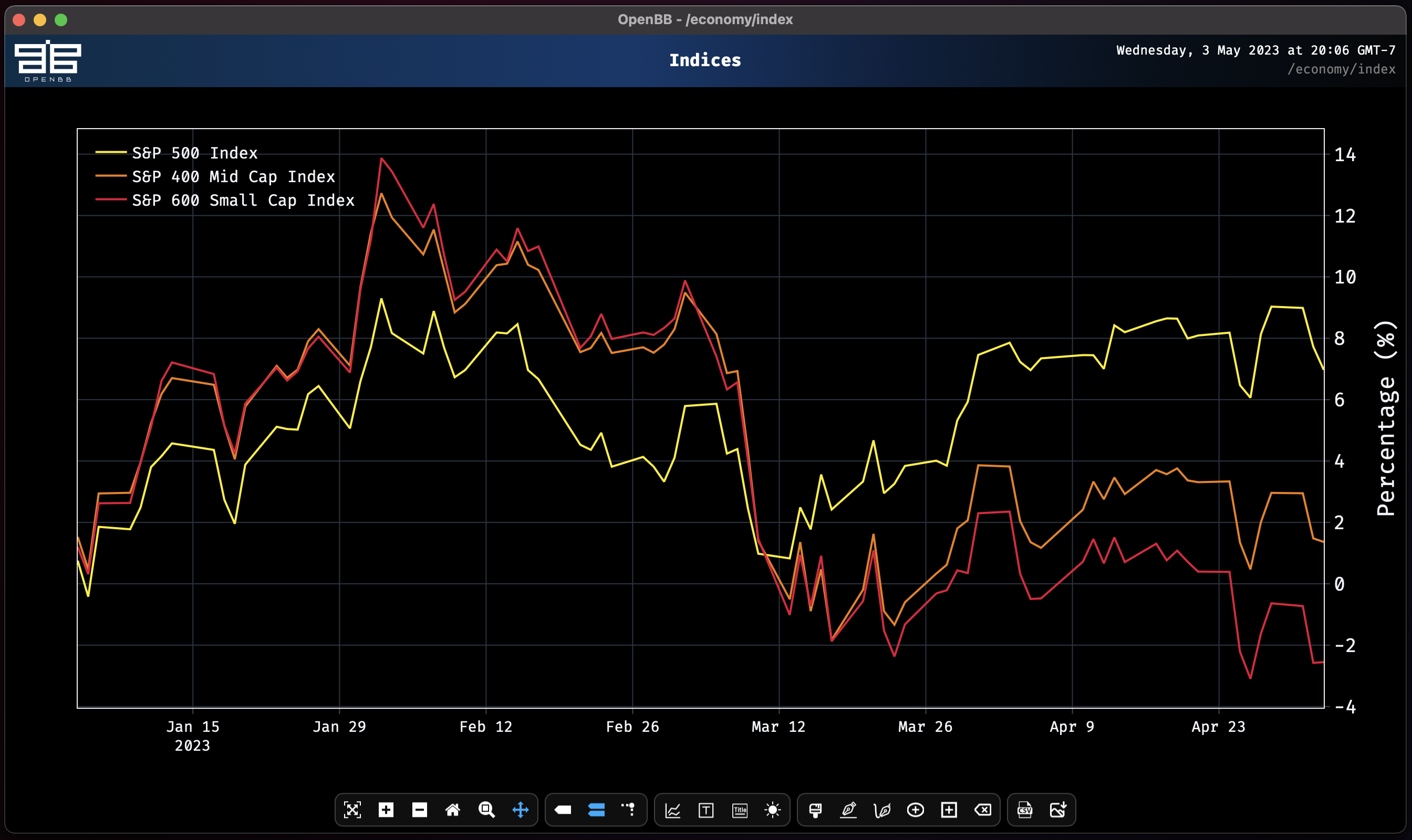Click the edit Title icon
Viewport: 1412px width, 840px height.
click(x=740, y=810)
